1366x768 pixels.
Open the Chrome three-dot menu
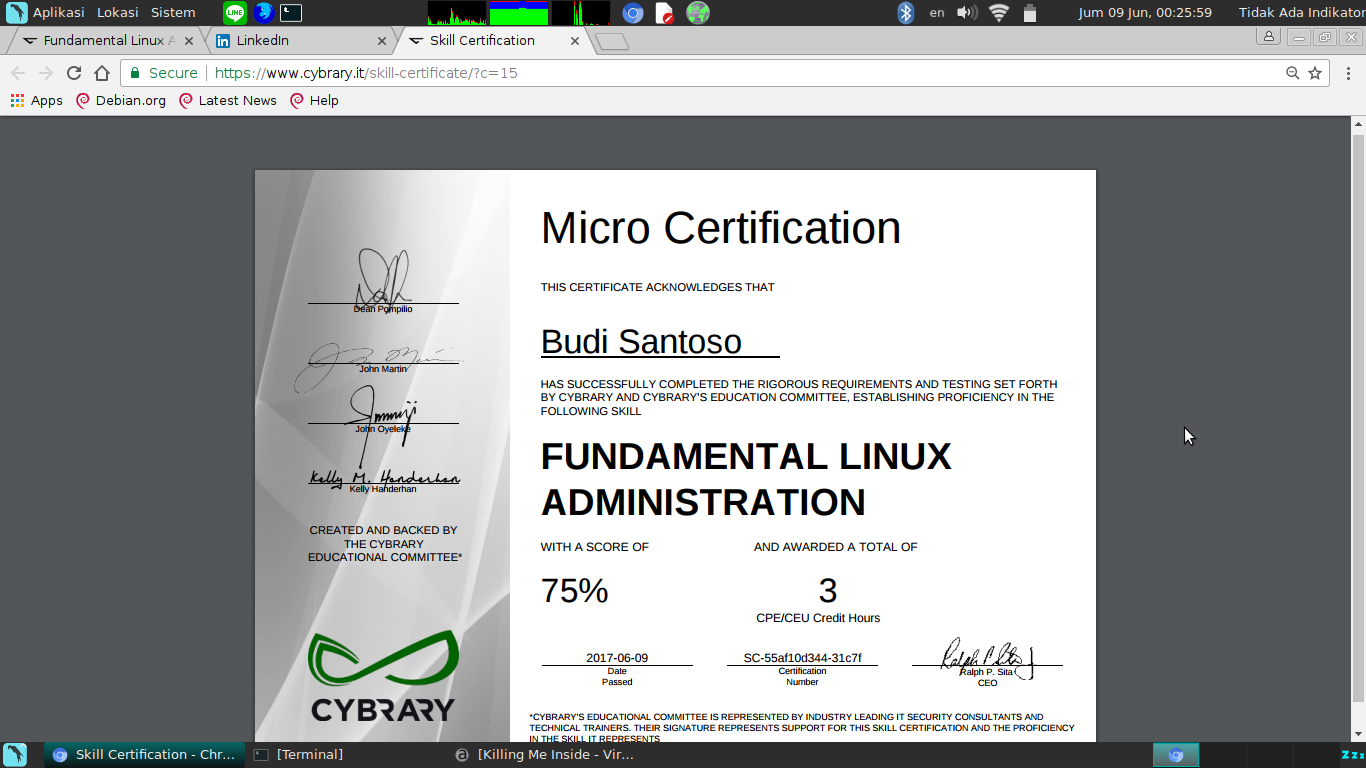(x=1347, y=73)
